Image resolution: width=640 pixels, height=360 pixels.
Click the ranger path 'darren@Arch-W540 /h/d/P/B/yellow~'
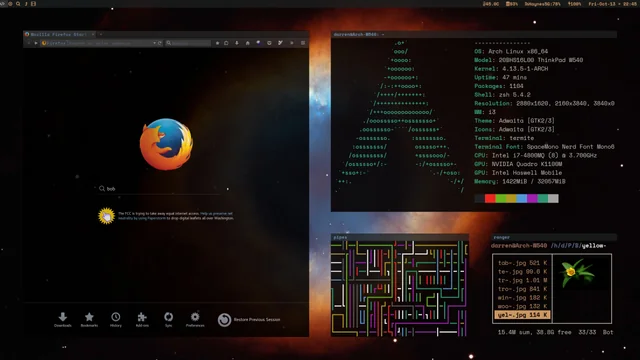pyautogui.click(x=548, y=246)
